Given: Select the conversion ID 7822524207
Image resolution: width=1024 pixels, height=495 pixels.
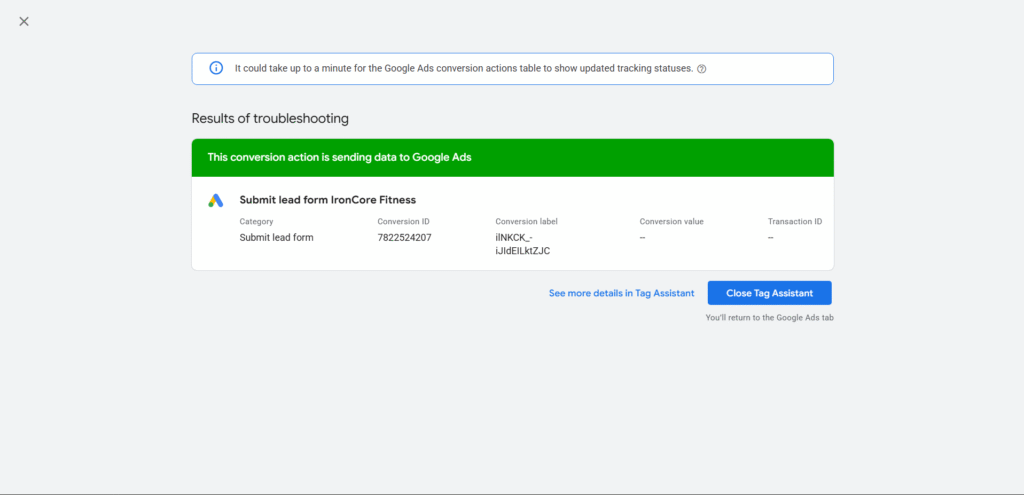Looking at the screenshot, I should [404, 238].
